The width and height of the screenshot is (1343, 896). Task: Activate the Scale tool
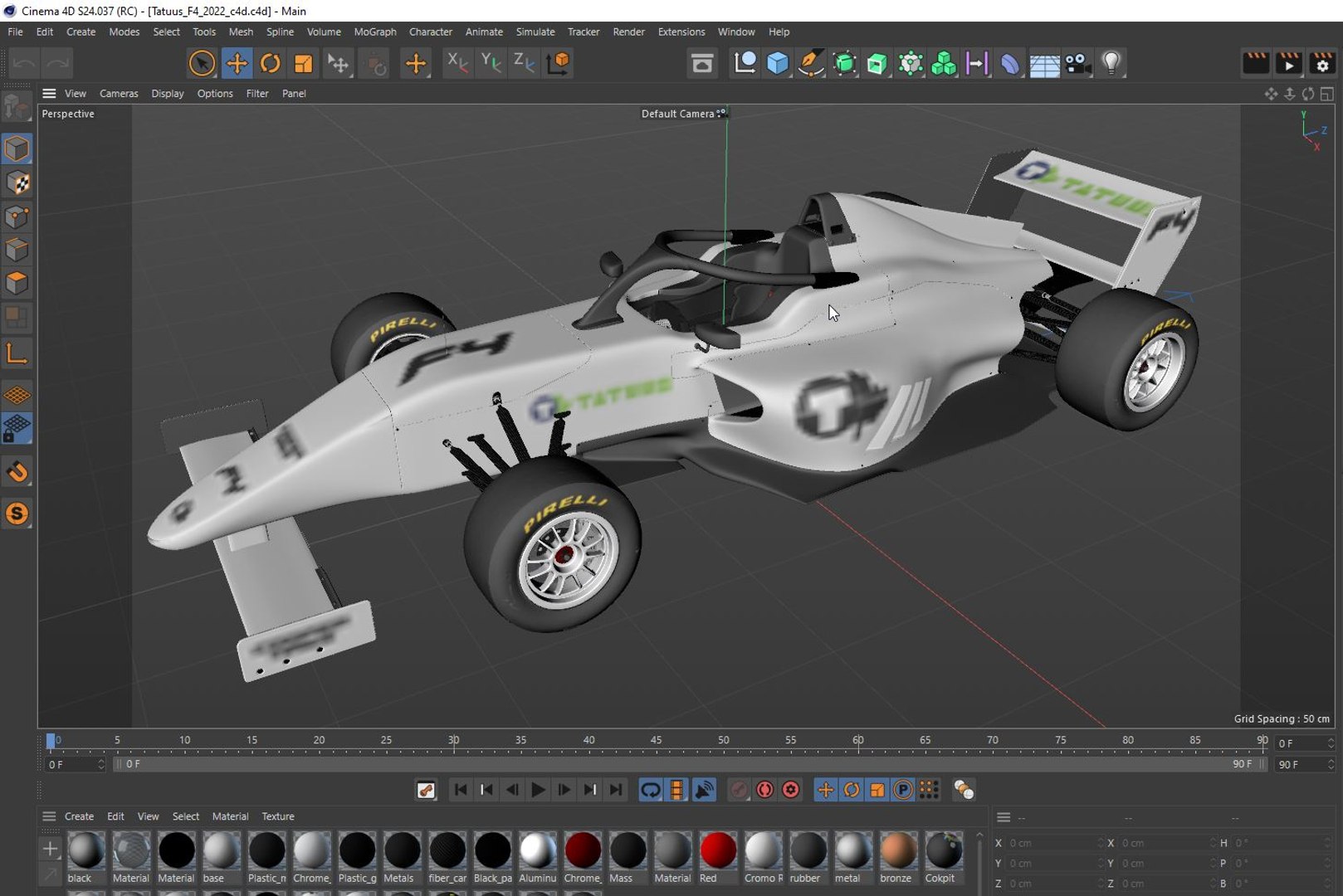coord(304,63)
